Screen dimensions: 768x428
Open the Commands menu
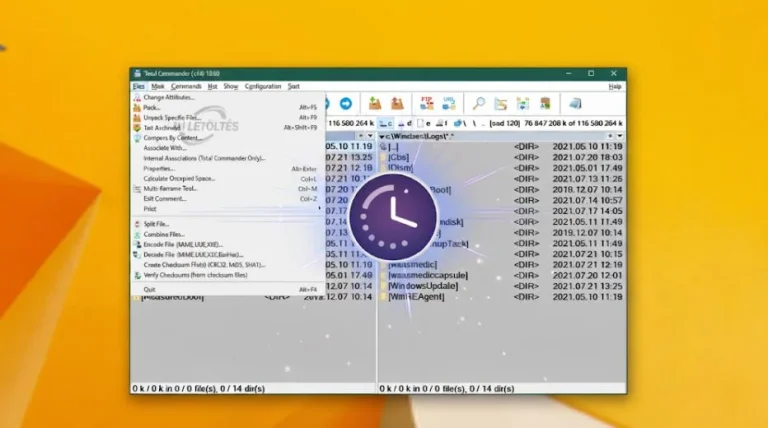pyautogui.click(x=186, y=86)
